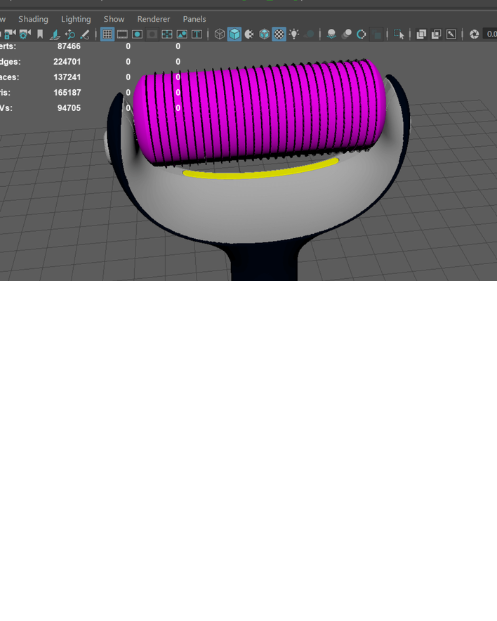497x621 pixels.
Task: Toggle Multisample Anti-aliasing icon
Action: [361, 34]
